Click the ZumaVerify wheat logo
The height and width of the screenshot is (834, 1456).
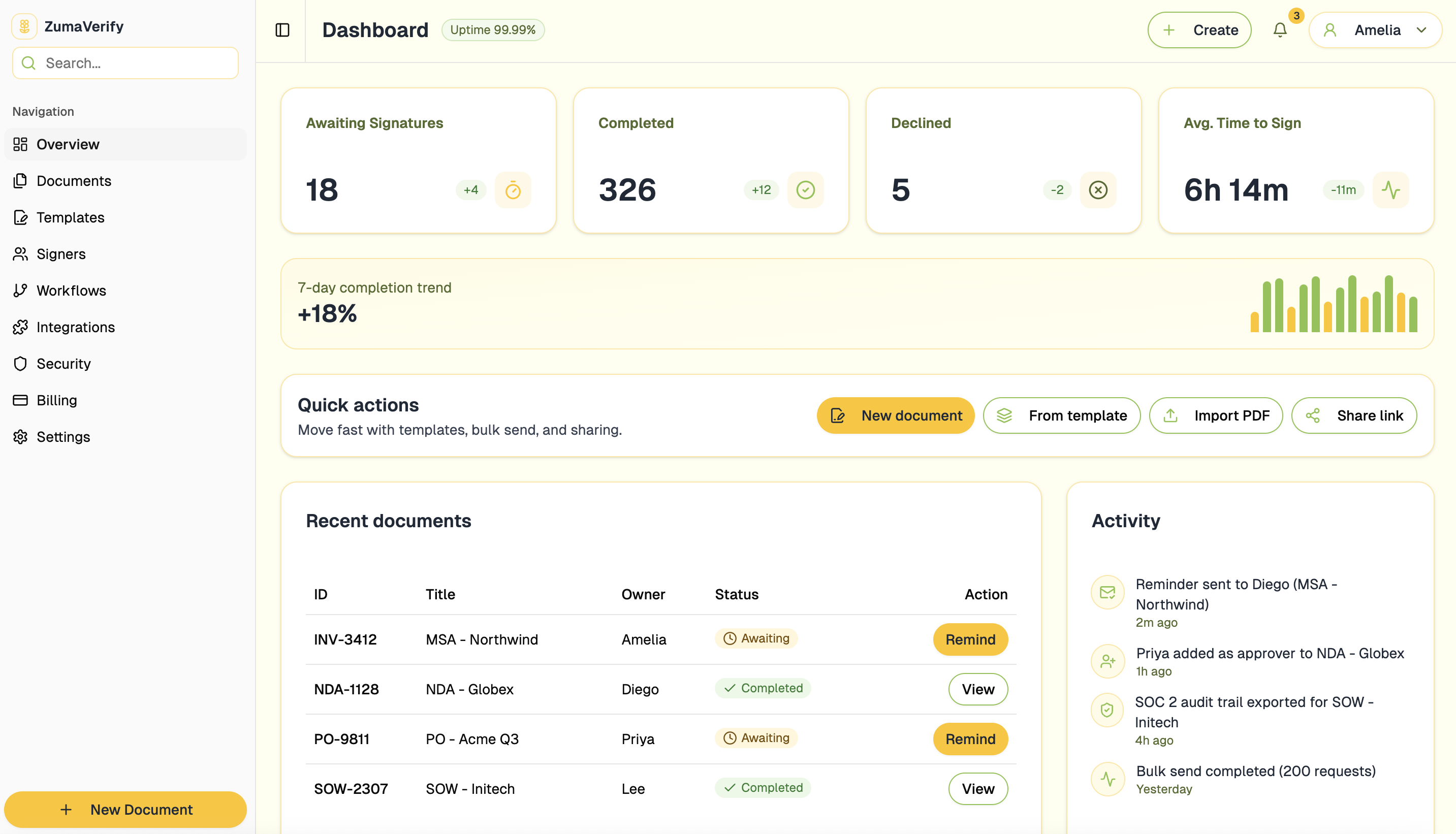coord(24,26)
